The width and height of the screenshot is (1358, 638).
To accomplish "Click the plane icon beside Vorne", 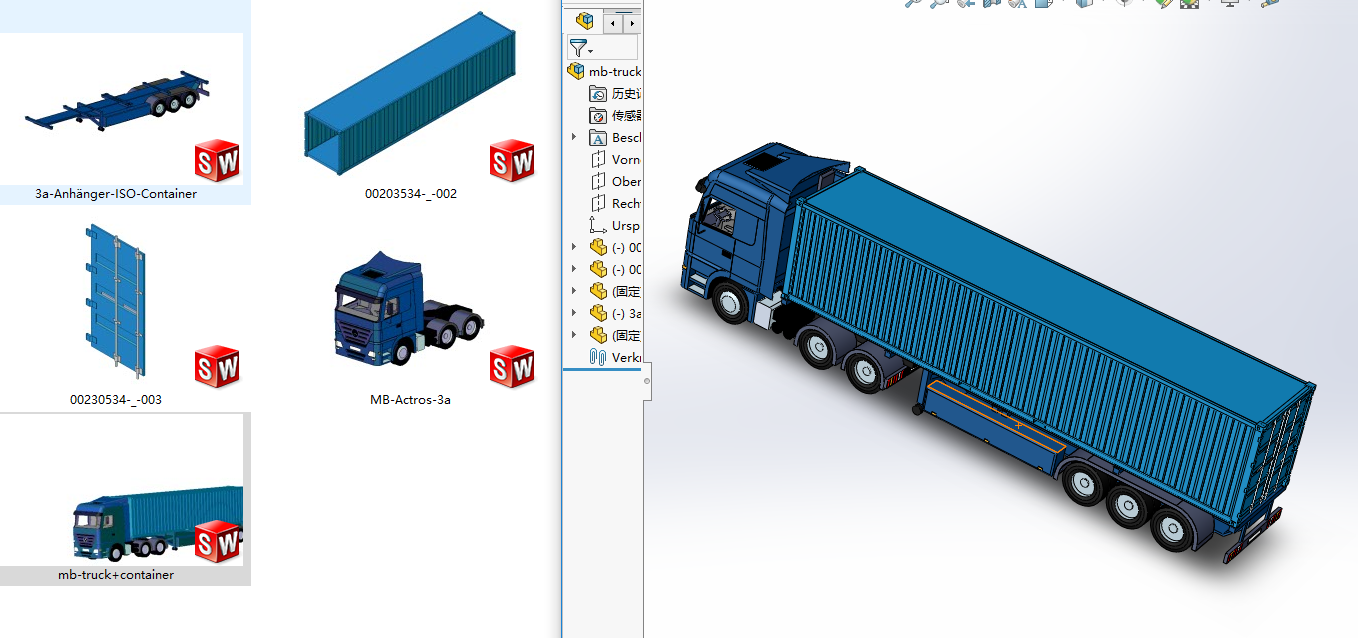I will pyautogui.click(x=598, y=160).
